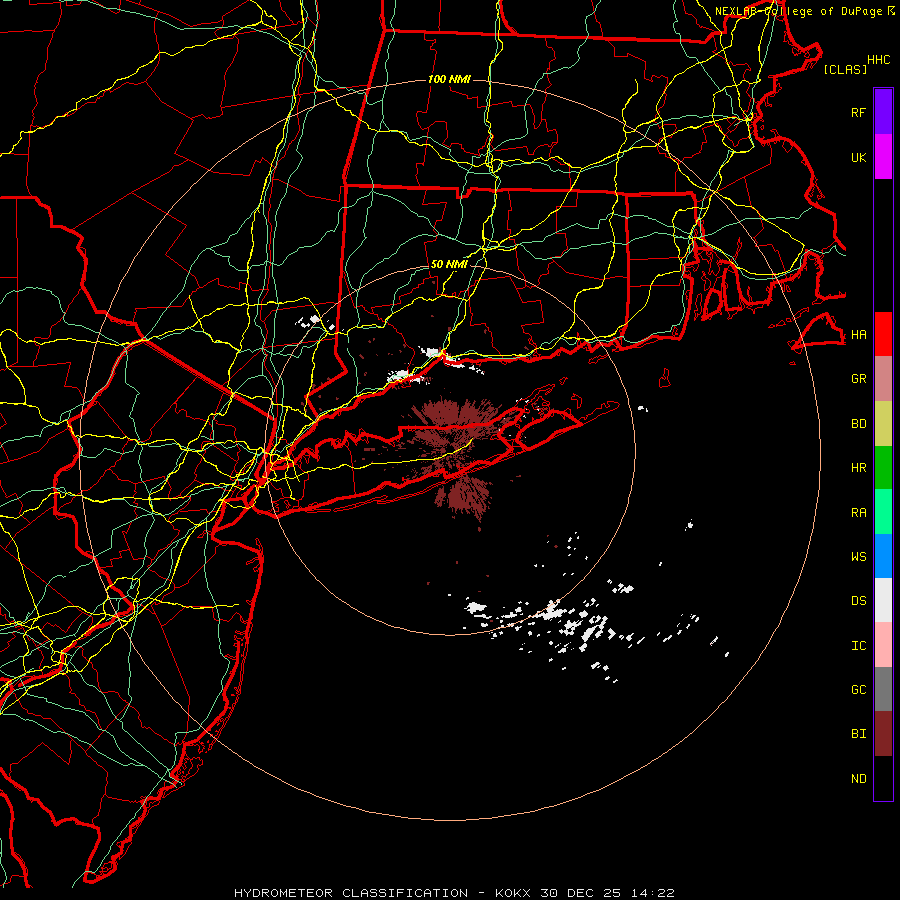900x900 pixels.
Task: Click the 'NEXLAB-College of DuPage' credit text
Action: pyautogui.click(x=798, y=11)
